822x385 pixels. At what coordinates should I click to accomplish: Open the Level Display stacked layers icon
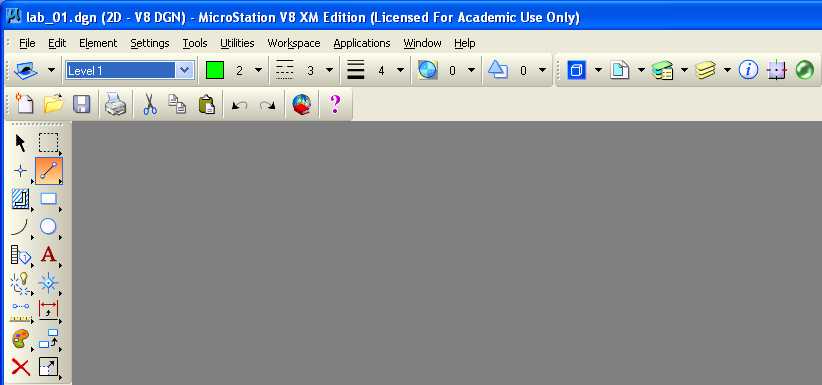coord(705,70)
